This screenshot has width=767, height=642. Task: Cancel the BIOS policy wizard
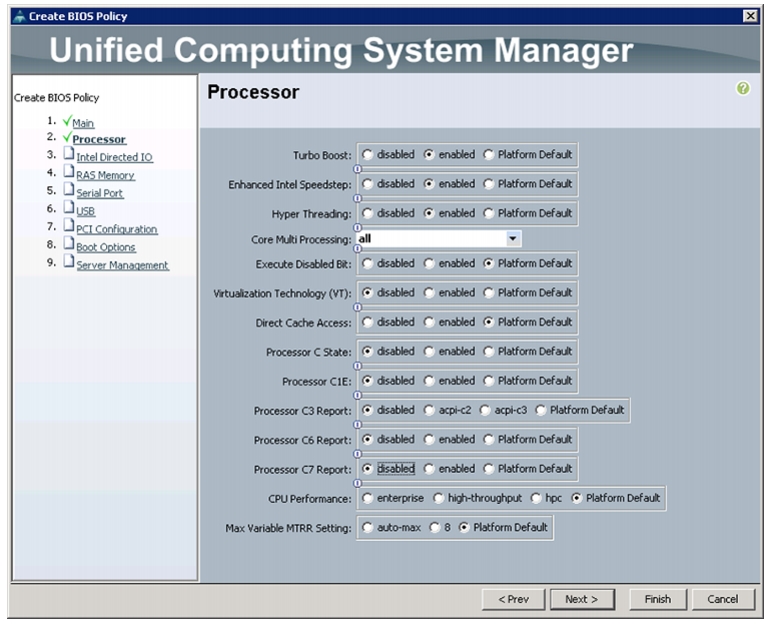[723, 599]
